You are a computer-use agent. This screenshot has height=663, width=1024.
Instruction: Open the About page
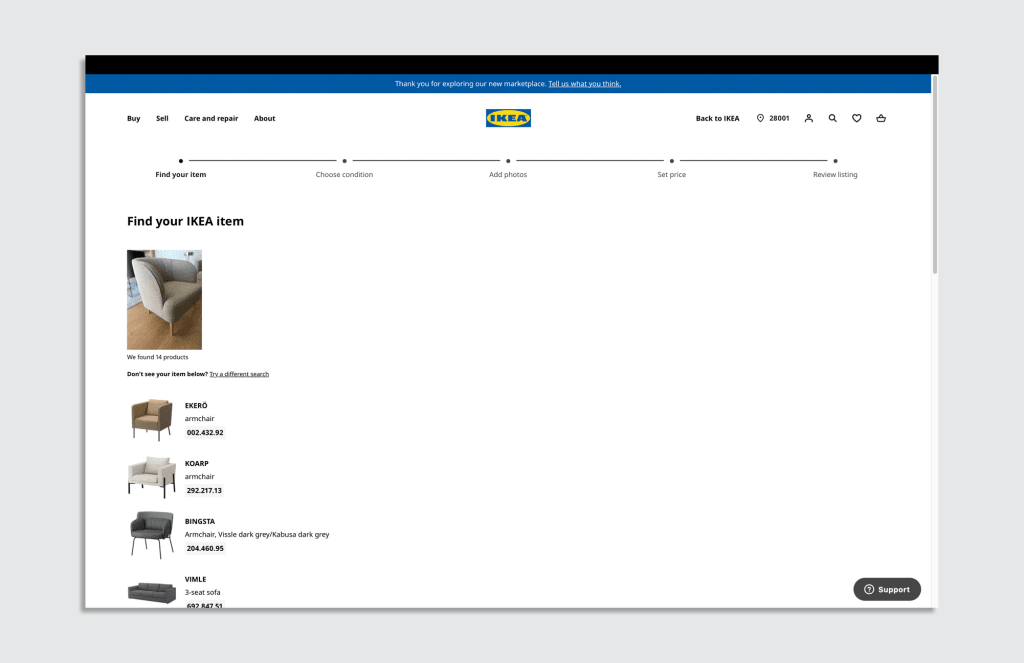pos(264,118)
